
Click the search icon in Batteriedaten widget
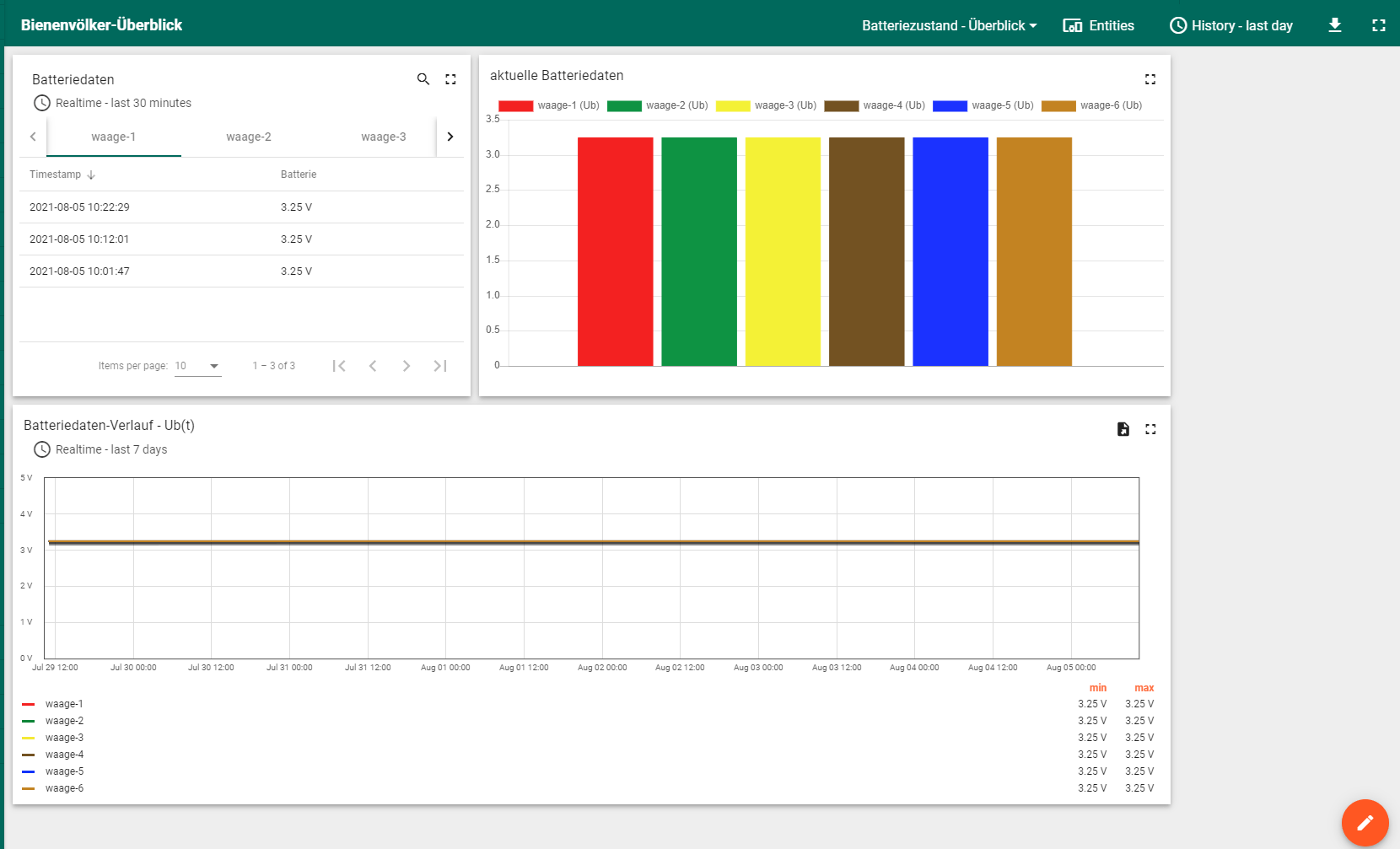point(423,79)
